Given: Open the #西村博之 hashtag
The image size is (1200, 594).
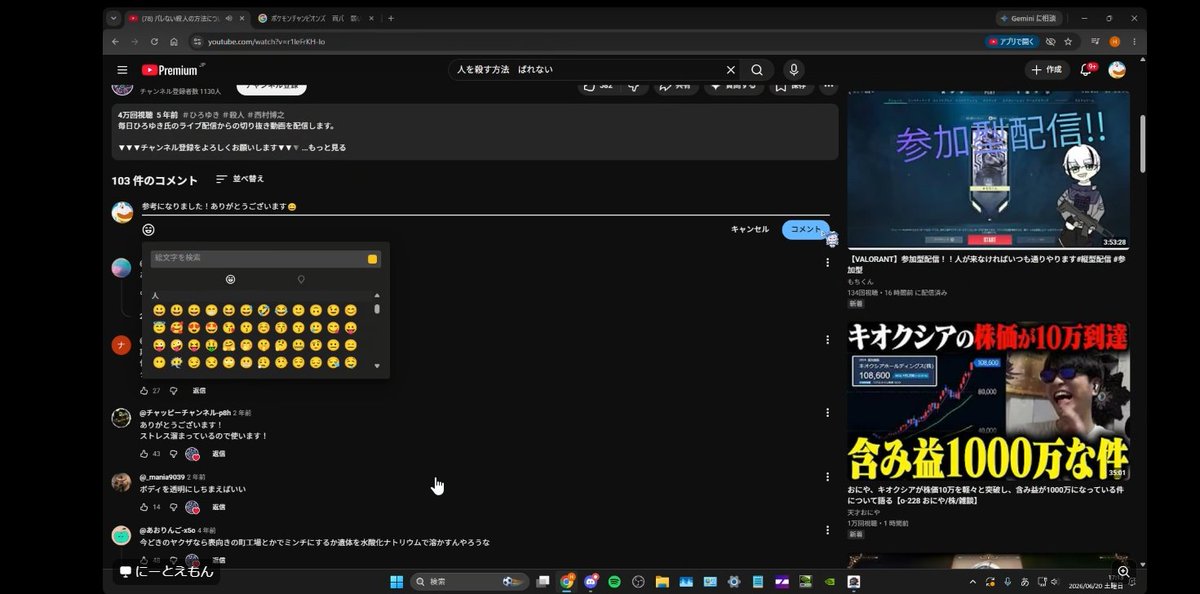Looking at the screenshot, I should tap(266, 115).
